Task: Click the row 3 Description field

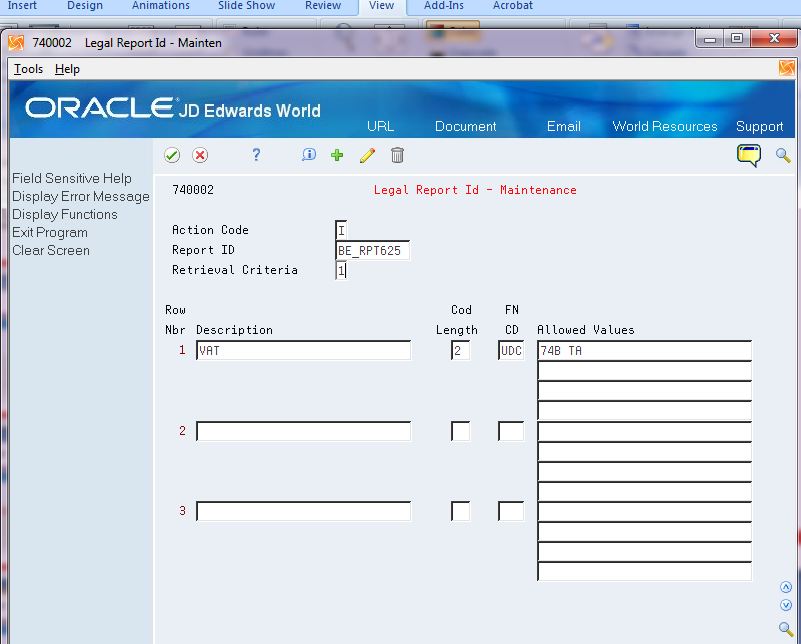Action: tap(303, 511)
